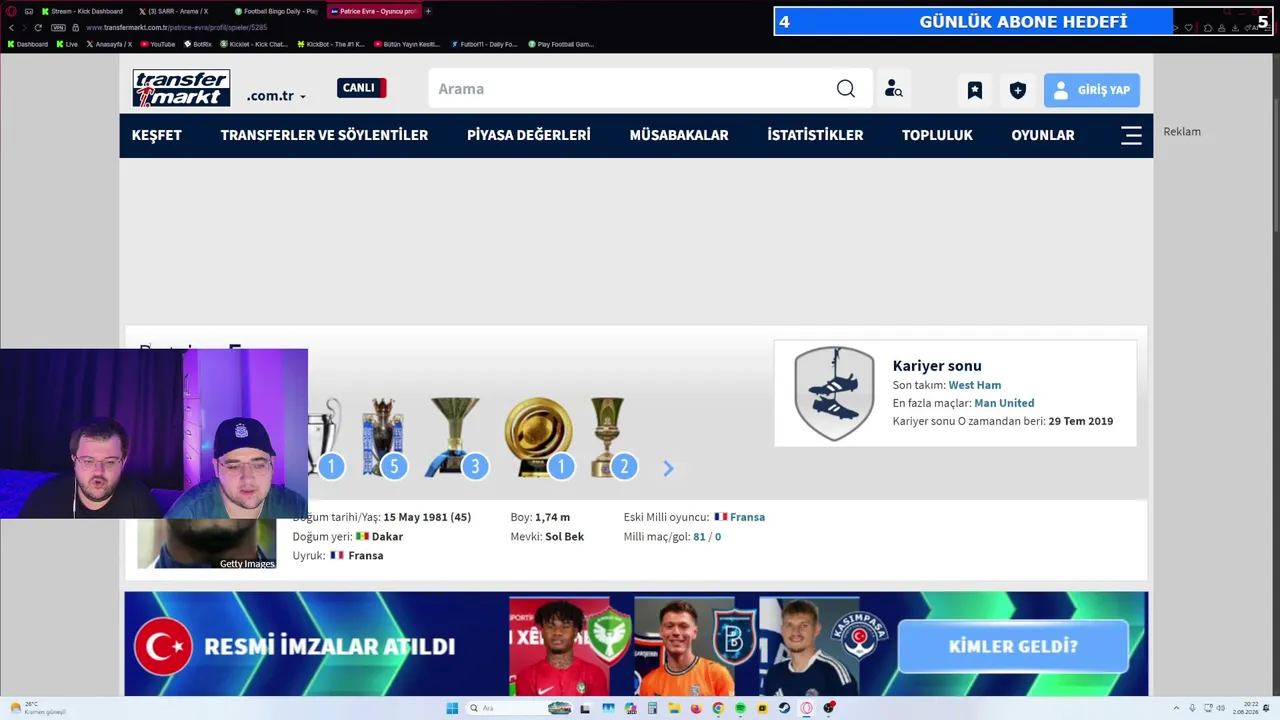Switch to the SARR - Arama / X tab
Image resolution: width=1280 pixels, height=720 pixels.
(176, 11)
